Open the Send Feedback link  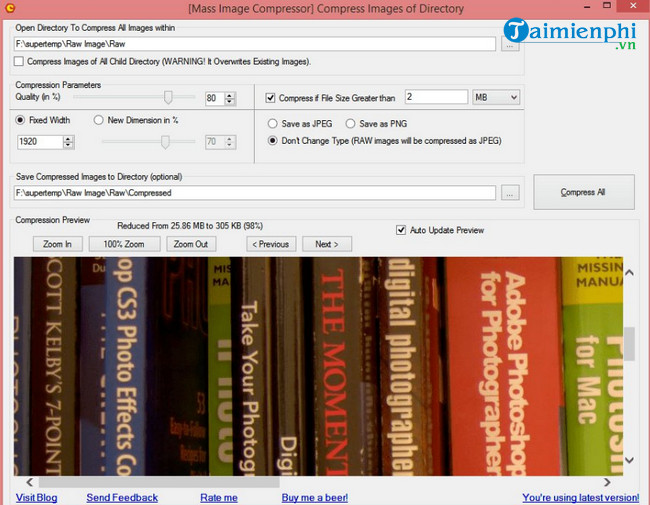pos(122,498)
